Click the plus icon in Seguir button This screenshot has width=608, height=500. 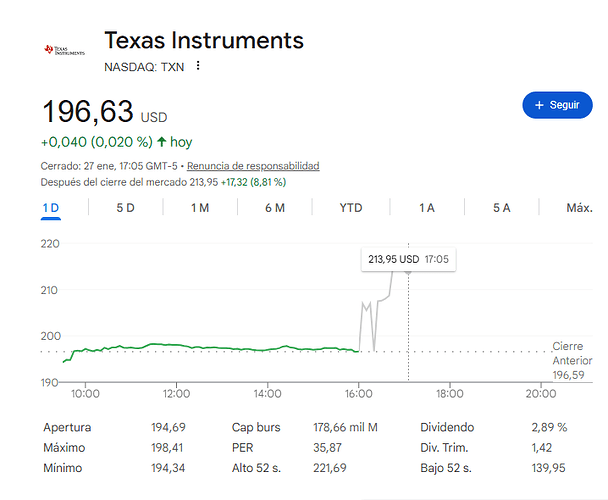tap(540, 105)
